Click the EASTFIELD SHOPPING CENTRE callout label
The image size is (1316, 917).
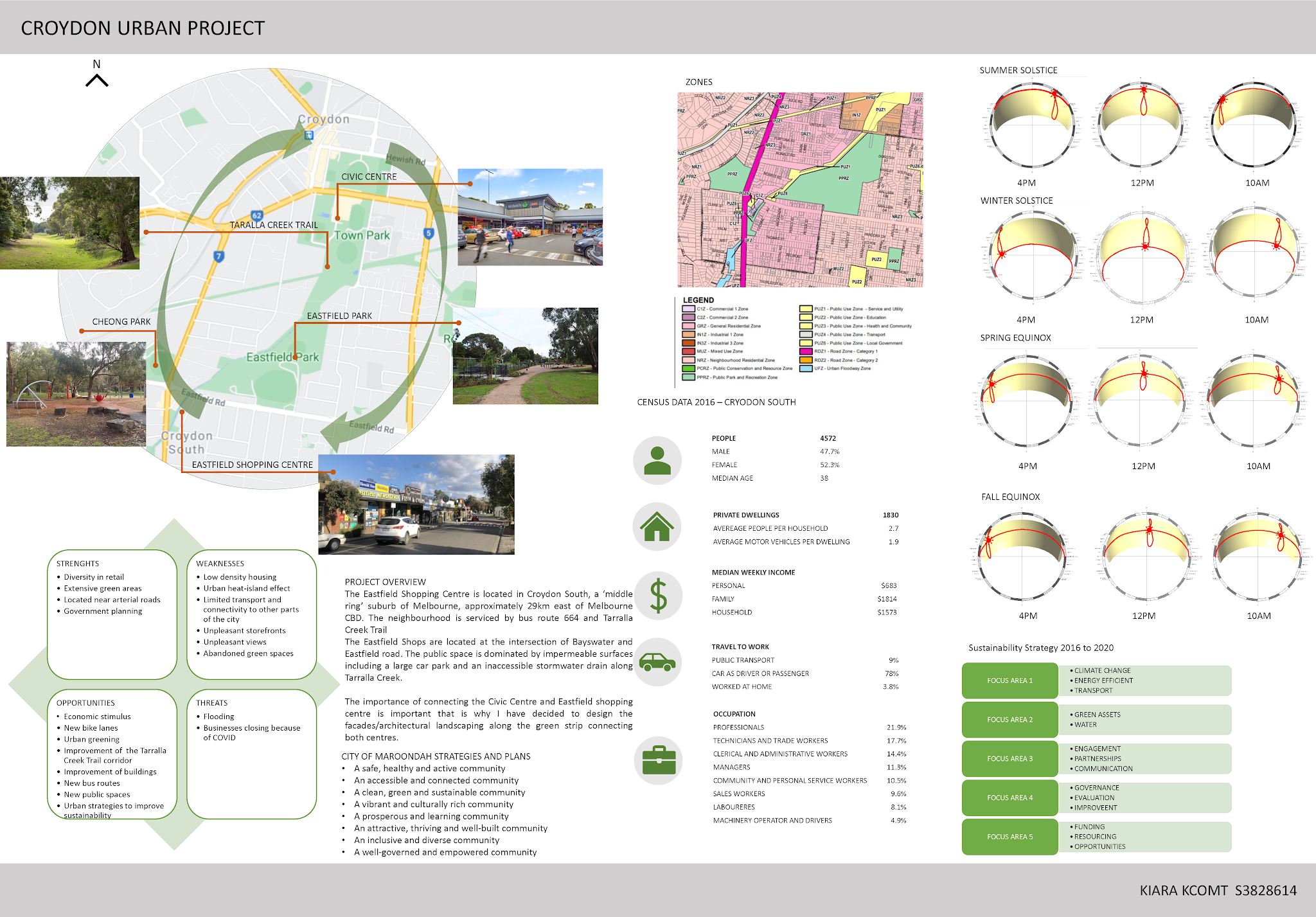[x=252, y=465]
